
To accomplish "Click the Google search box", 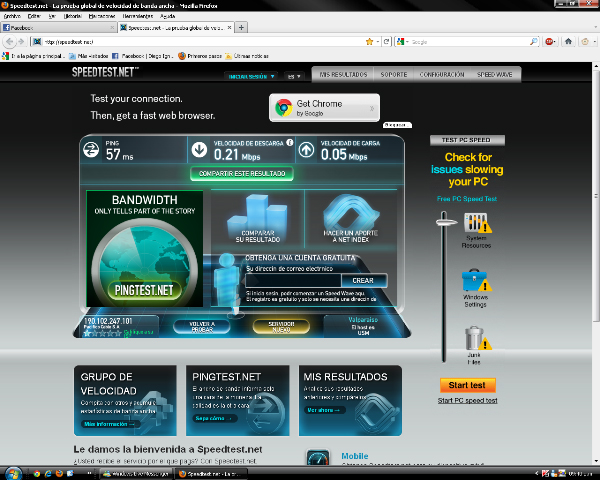I will pos(470,42).
